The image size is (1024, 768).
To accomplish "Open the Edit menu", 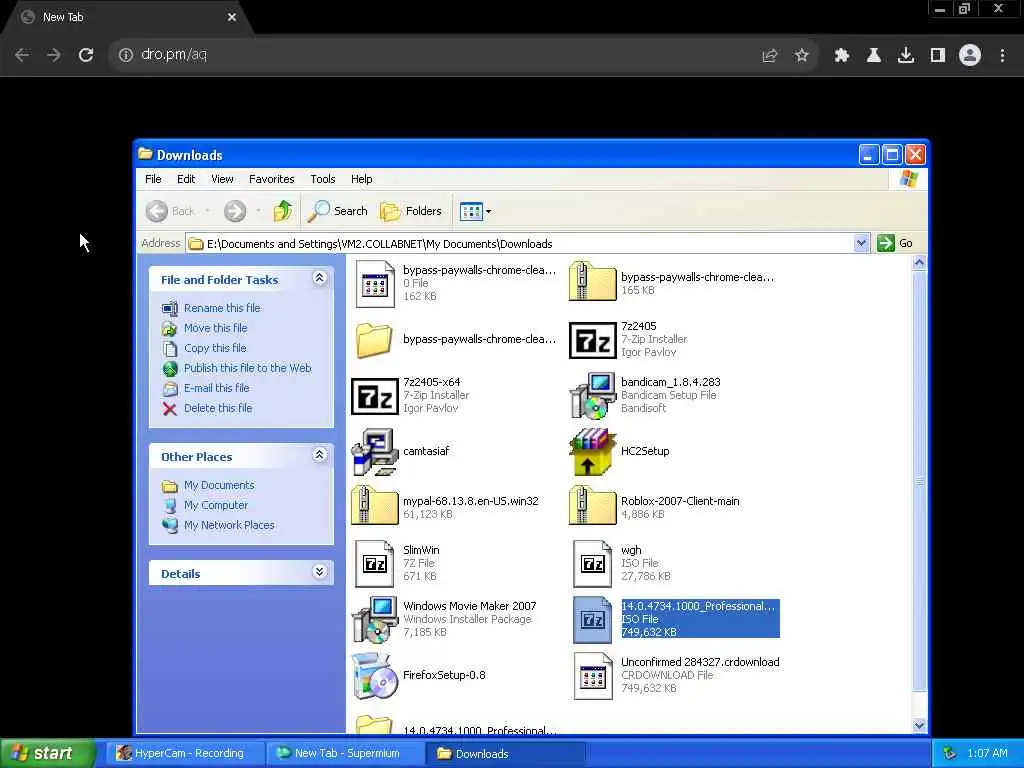I will [x=186, y=179].
